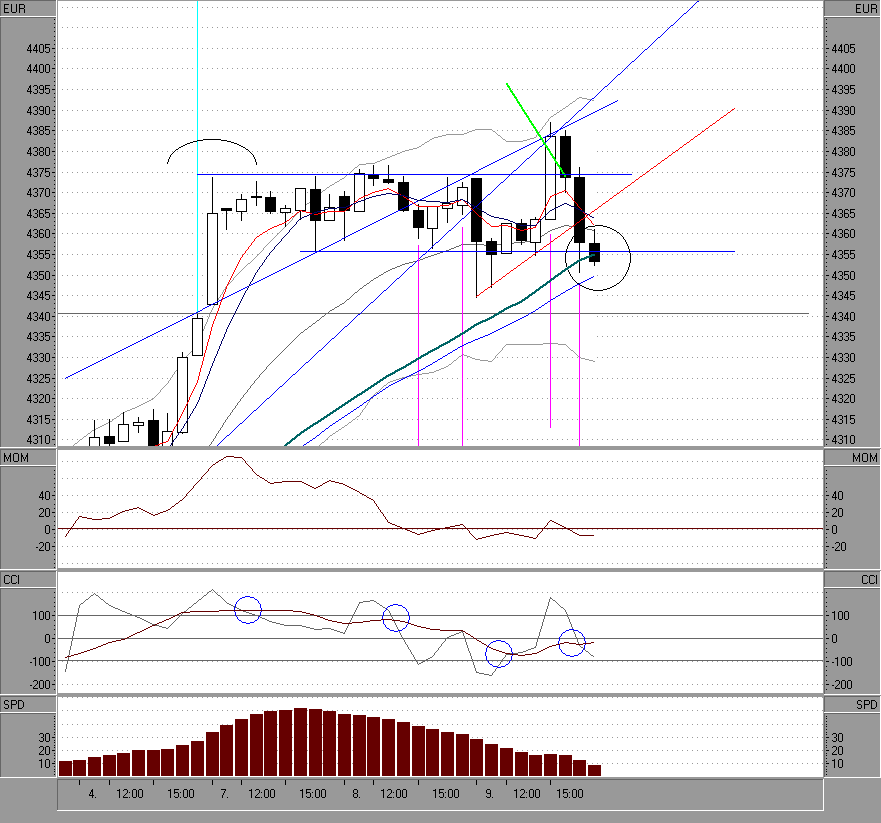881x823 pixels.
Task: Click the first blue circle on CCI panel
Action: [x=248, y=610]
